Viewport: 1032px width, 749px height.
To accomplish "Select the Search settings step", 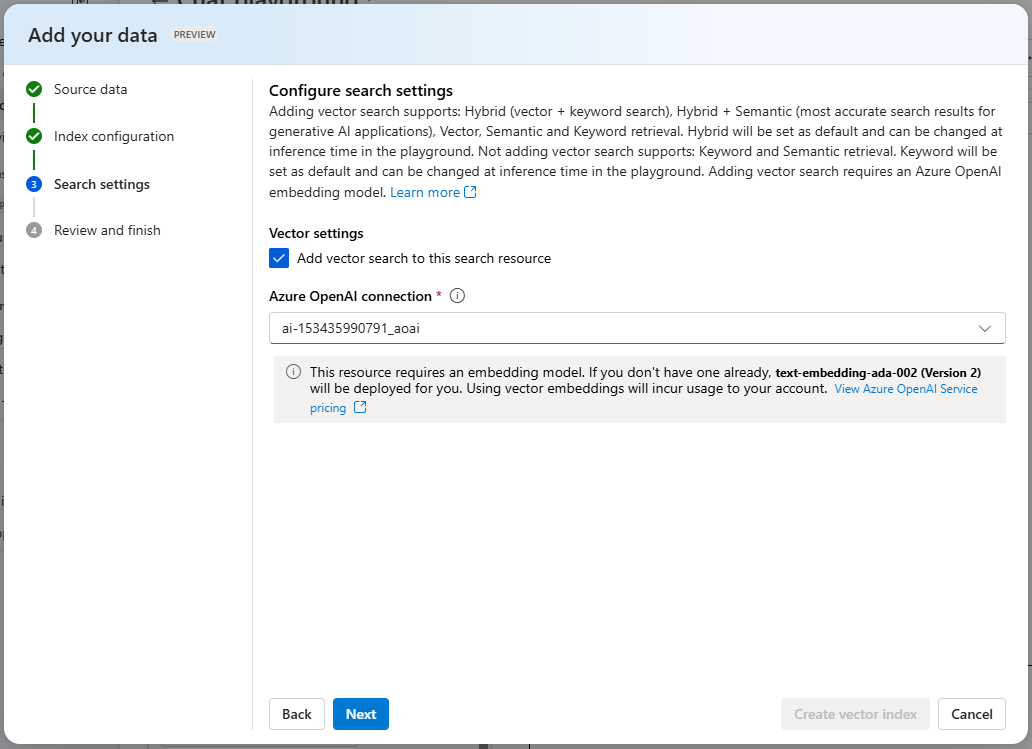I will [x=102, y=184].
